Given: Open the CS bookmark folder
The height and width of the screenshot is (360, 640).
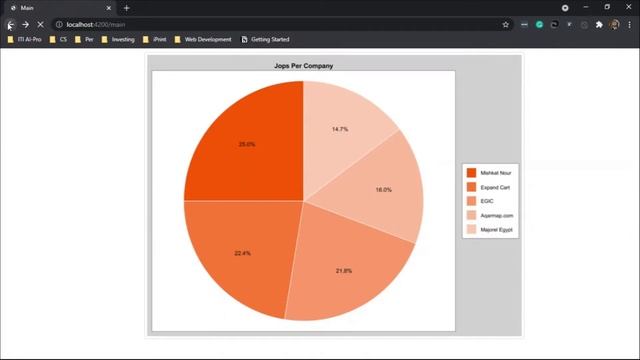Looking at the screenshot, I should [x=58, y=40].
